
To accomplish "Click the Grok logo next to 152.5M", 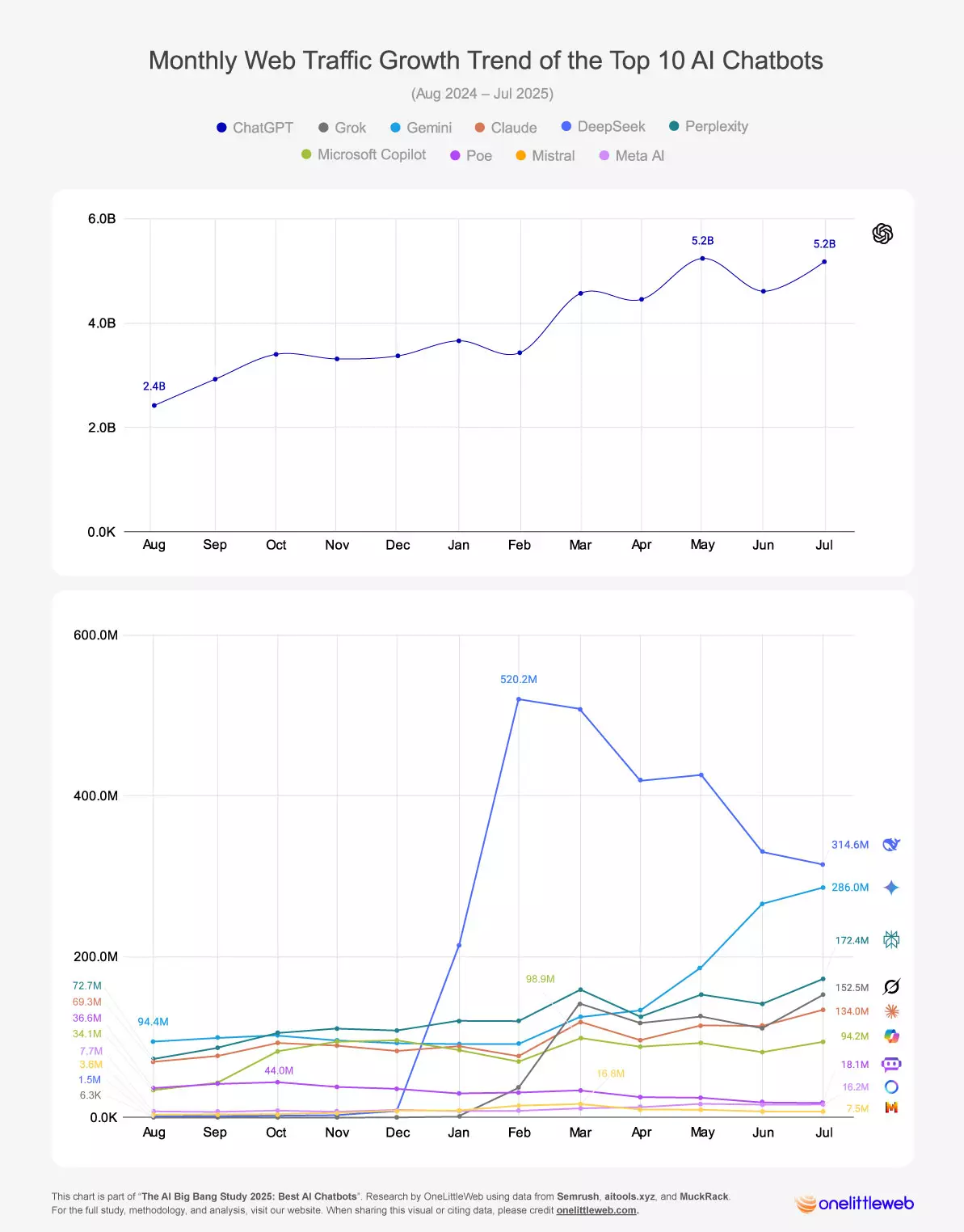I will click(x=891, y=987).
